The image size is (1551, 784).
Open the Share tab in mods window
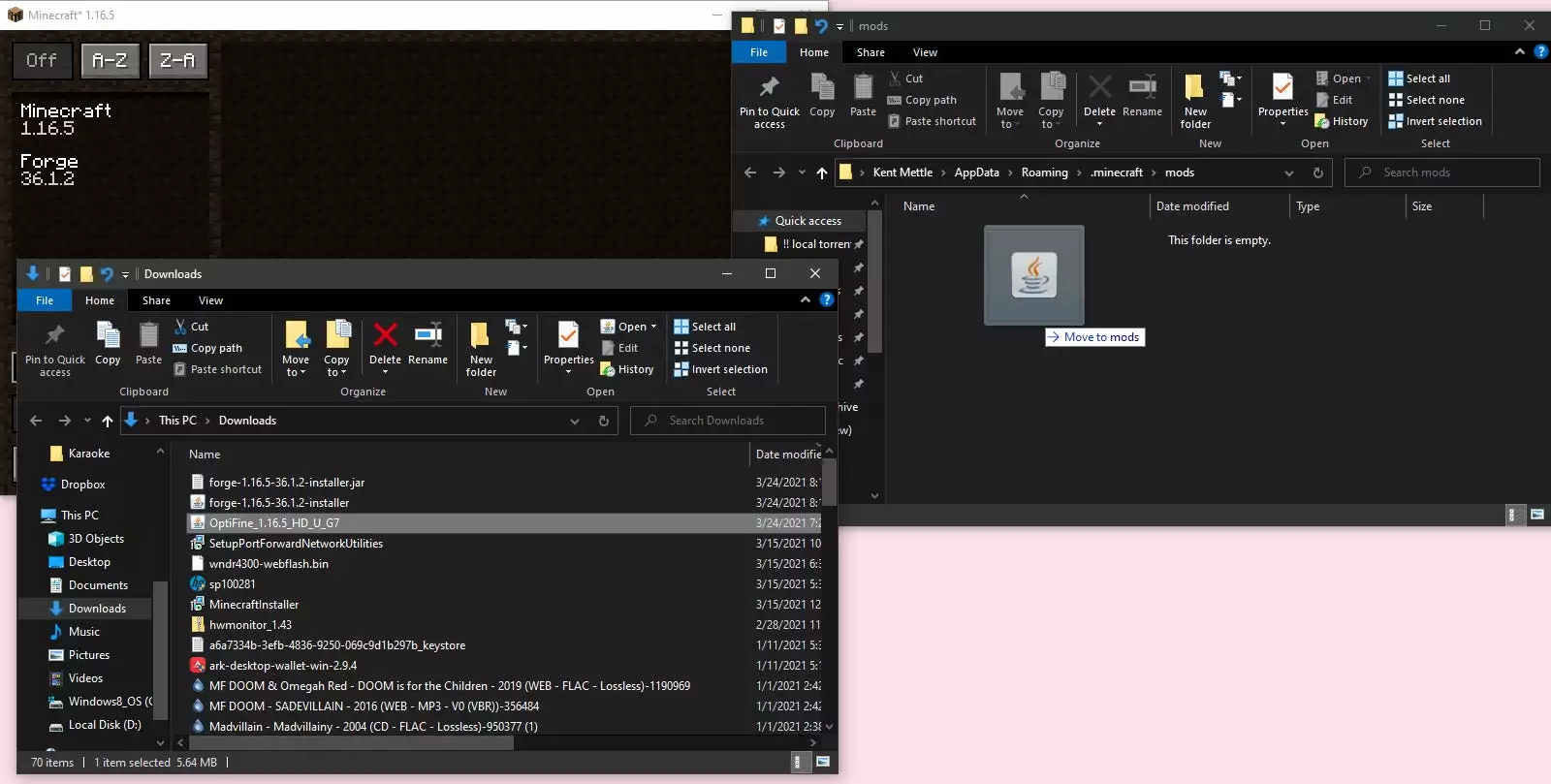(x=870, y=52)
